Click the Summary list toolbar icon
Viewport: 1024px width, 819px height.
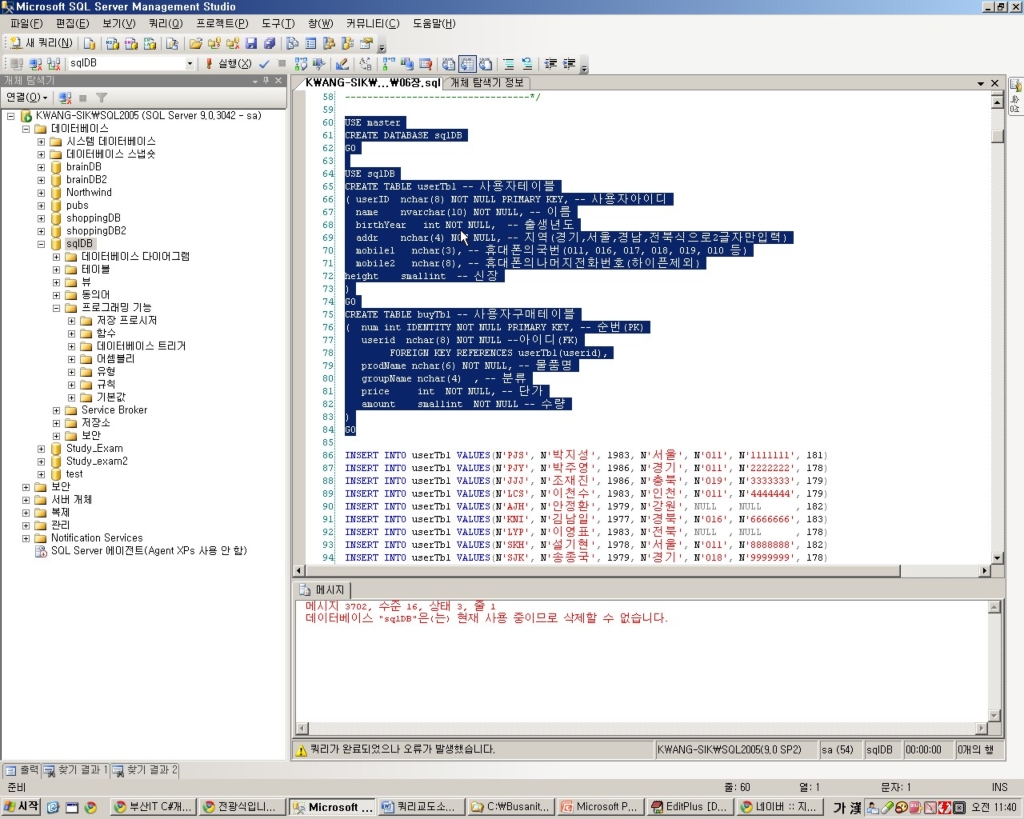[311, 43]
